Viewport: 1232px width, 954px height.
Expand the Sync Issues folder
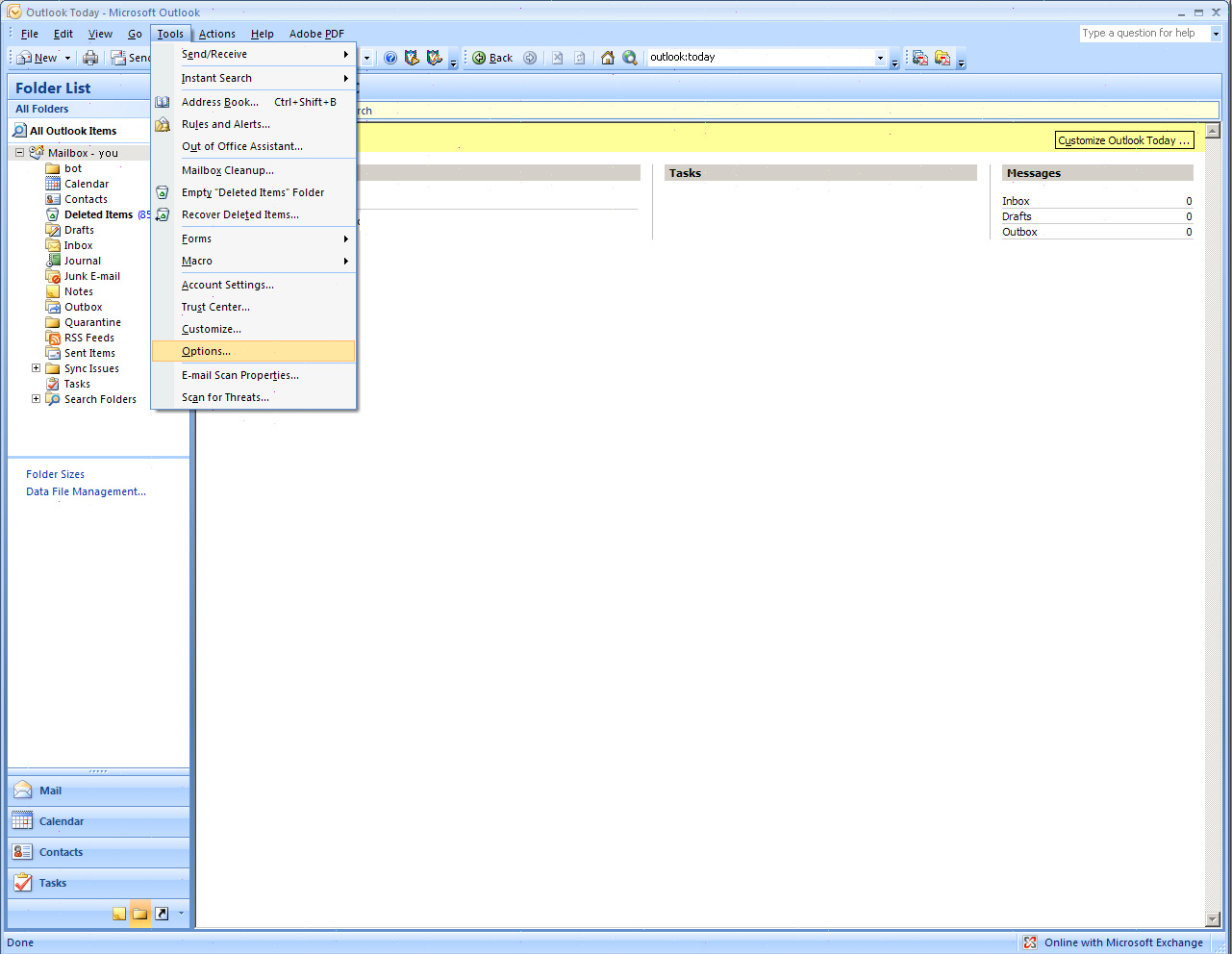coord(36,368)
